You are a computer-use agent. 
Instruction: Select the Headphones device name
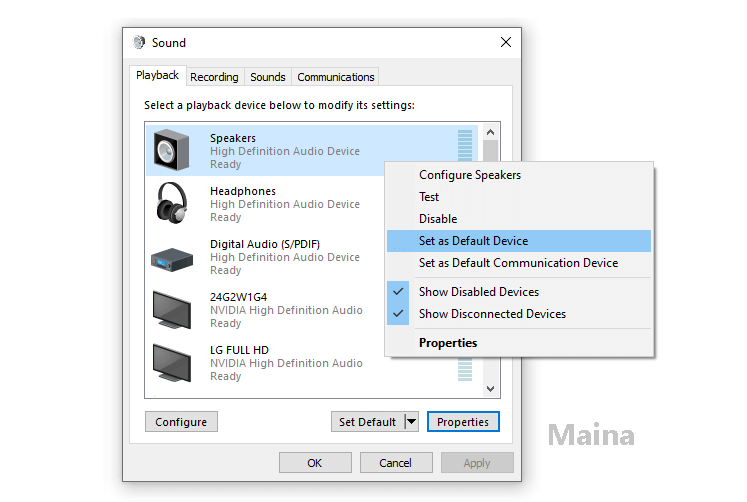click(242, 191)
